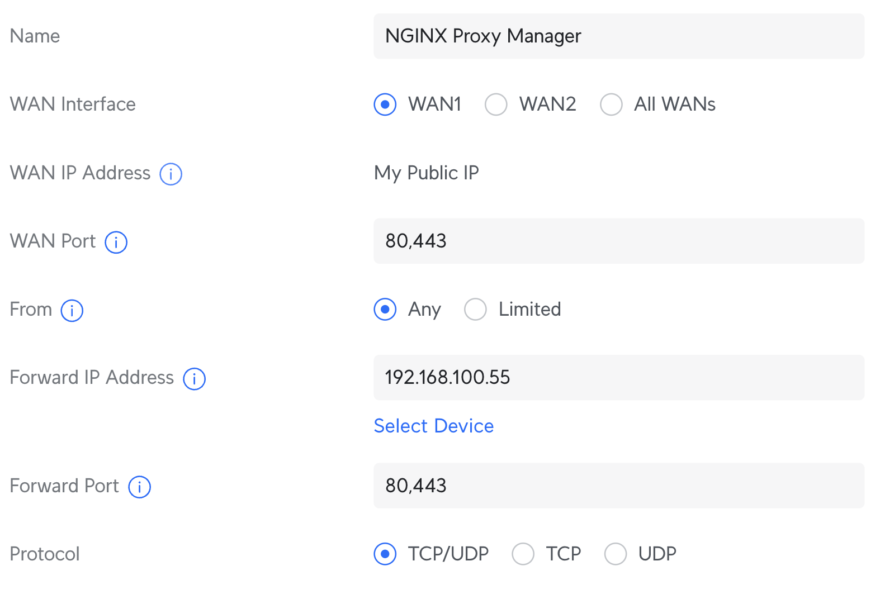Open the Forward Port info tooltip
Image resolution: width=880 pixels, height=599 pixels.
point(139,487)
